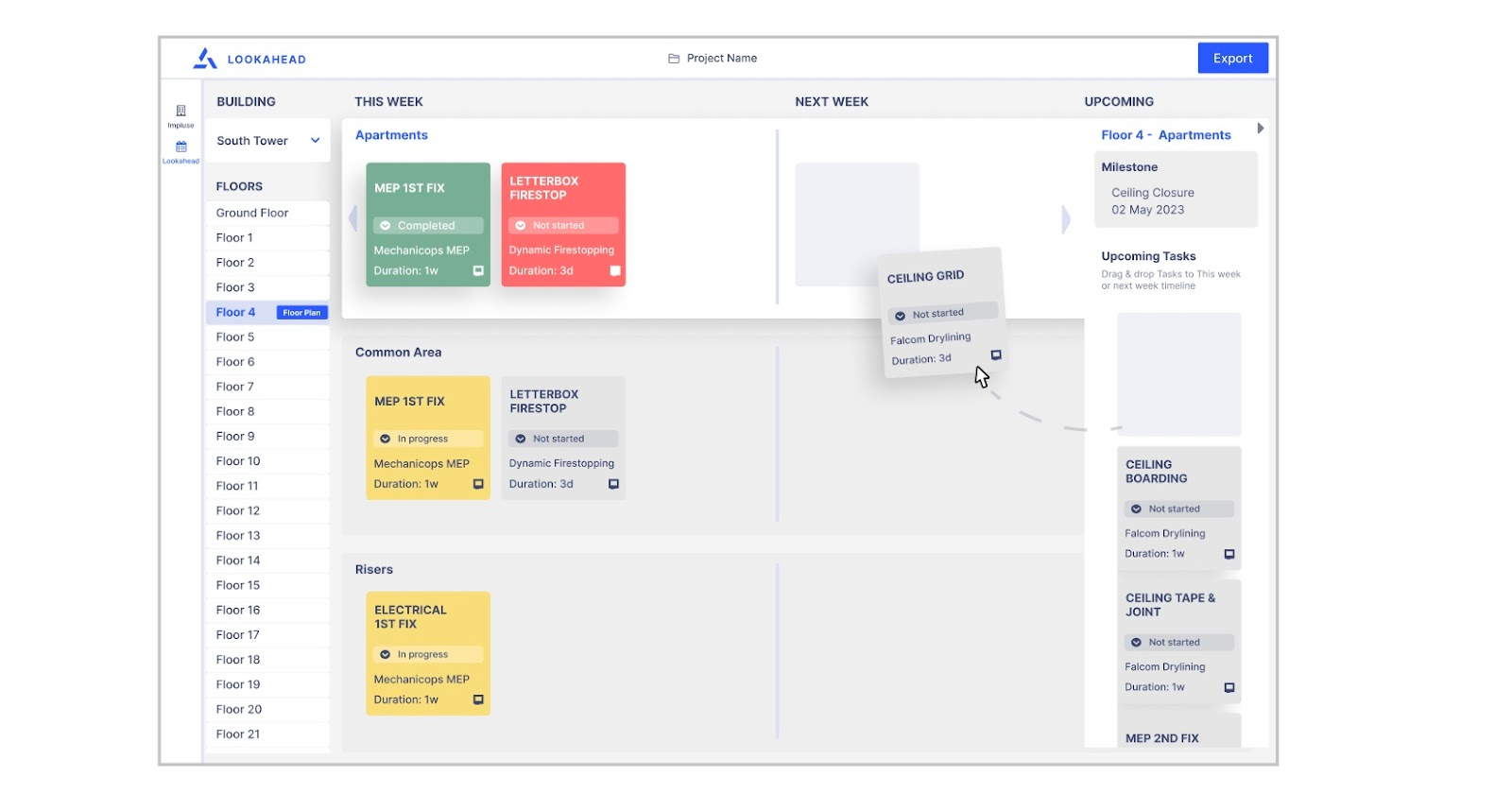This screenshot has width=1512, height=811.
Task: Open Not started status on Ceiling Boarding card
Action: pyautogui.click(x=1178, y=509)
